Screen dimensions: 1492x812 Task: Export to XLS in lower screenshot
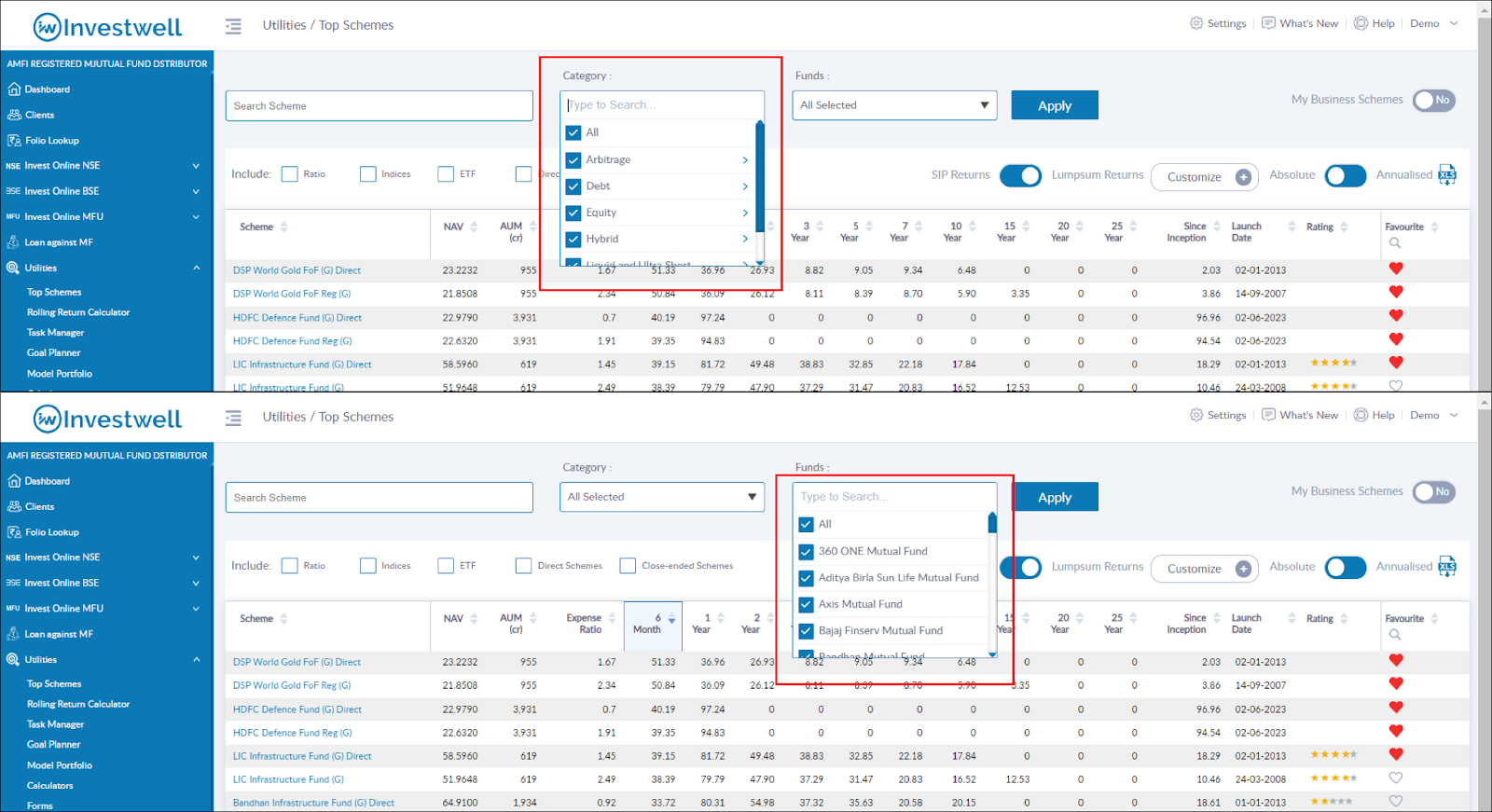(1446, 566)
